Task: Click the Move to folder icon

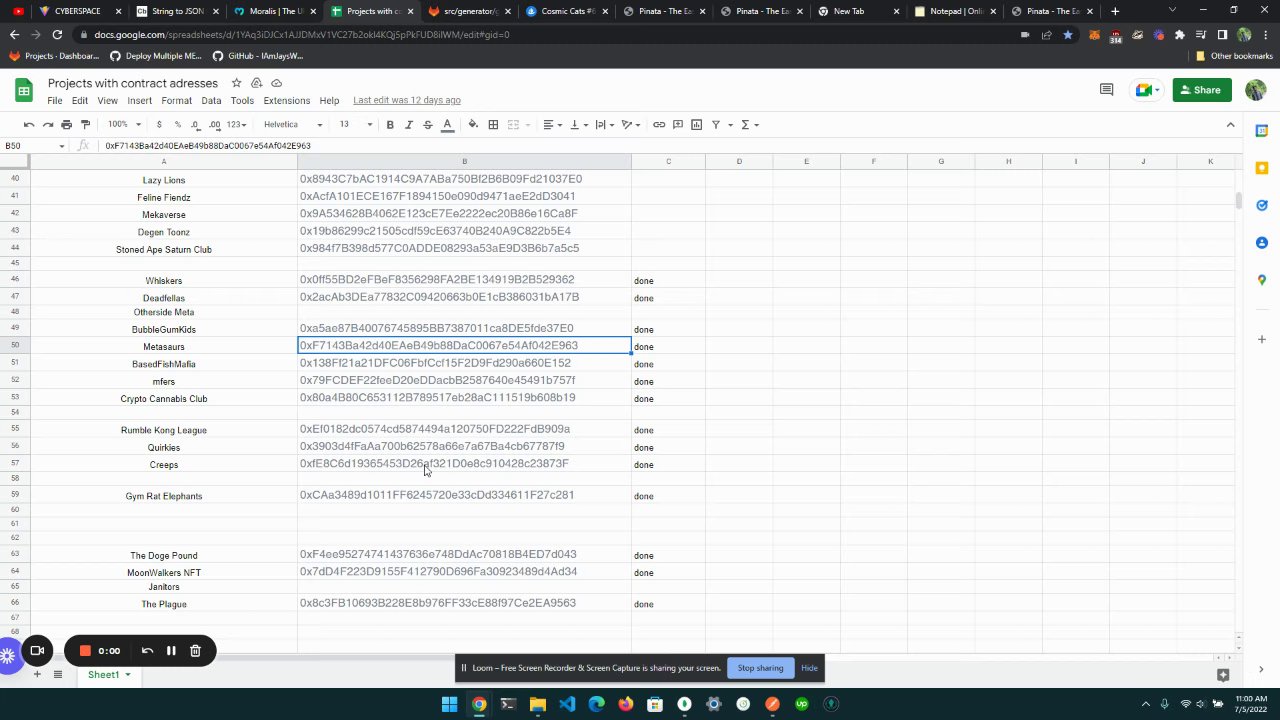Action: pos(257,83)
